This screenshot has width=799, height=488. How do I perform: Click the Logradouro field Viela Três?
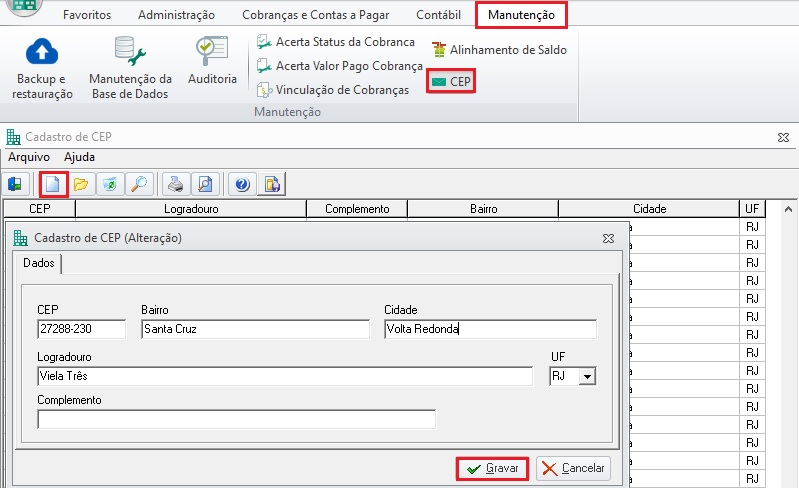[285, 376]
